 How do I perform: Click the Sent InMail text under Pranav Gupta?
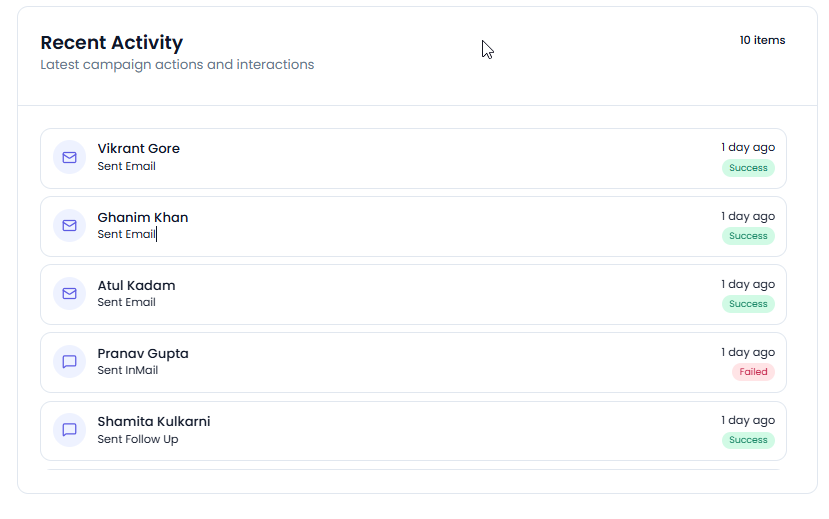tap(128, 370)
